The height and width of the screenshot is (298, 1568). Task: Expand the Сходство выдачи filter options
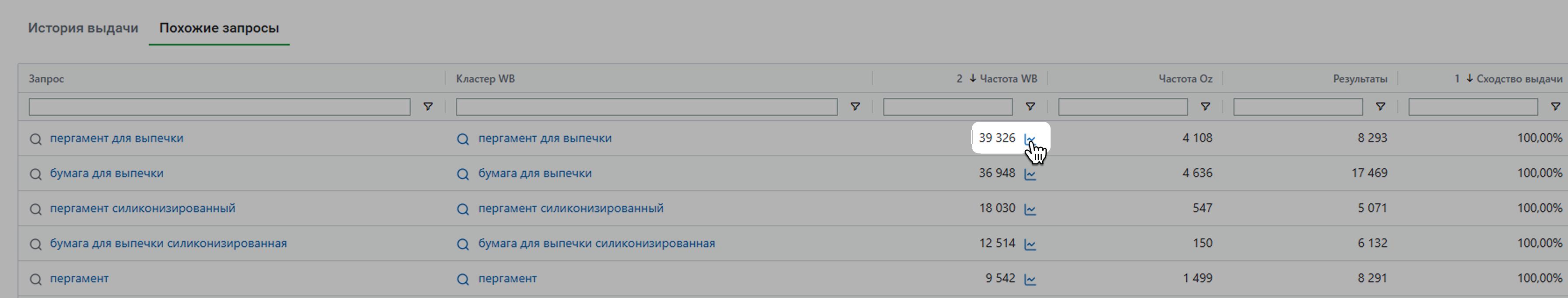[x=1554, y=106]
